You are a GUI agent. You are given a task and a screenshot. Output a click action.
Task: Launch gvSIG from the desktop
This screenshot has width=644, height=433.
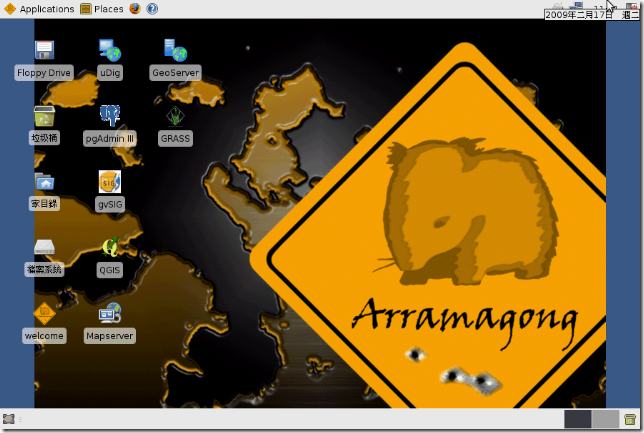pyautogui.click(x=110, y=182)
